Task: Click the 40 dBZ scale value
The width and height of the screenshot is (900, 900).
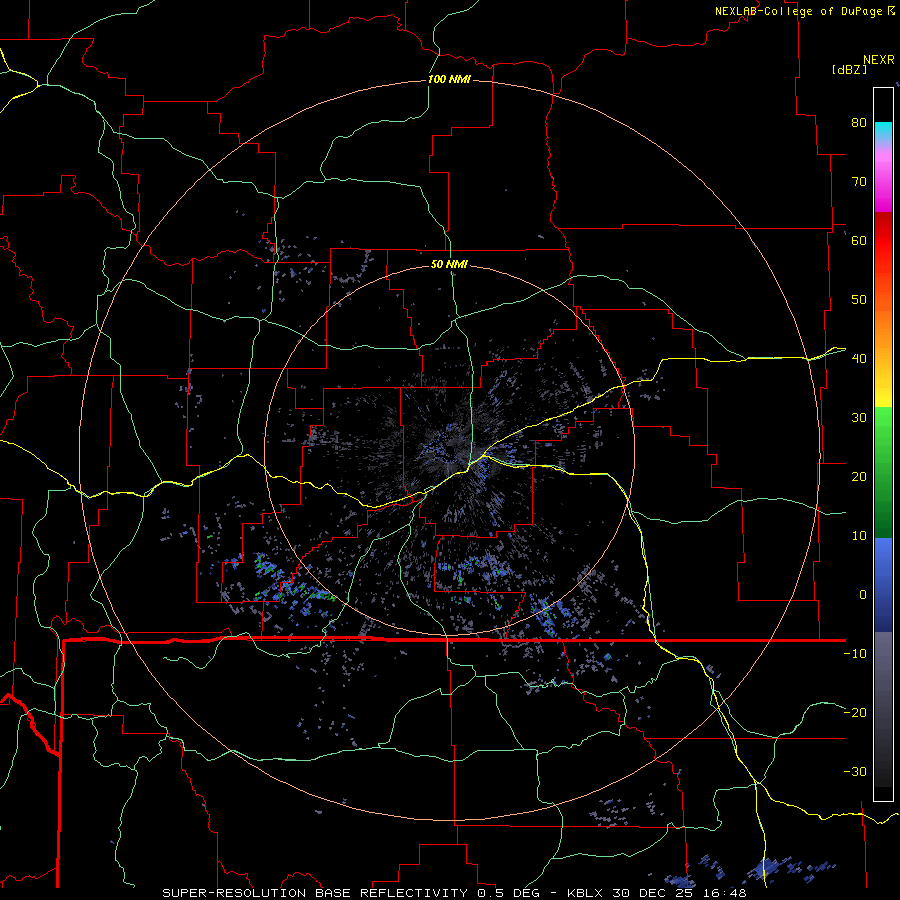Action: [859, 358]
